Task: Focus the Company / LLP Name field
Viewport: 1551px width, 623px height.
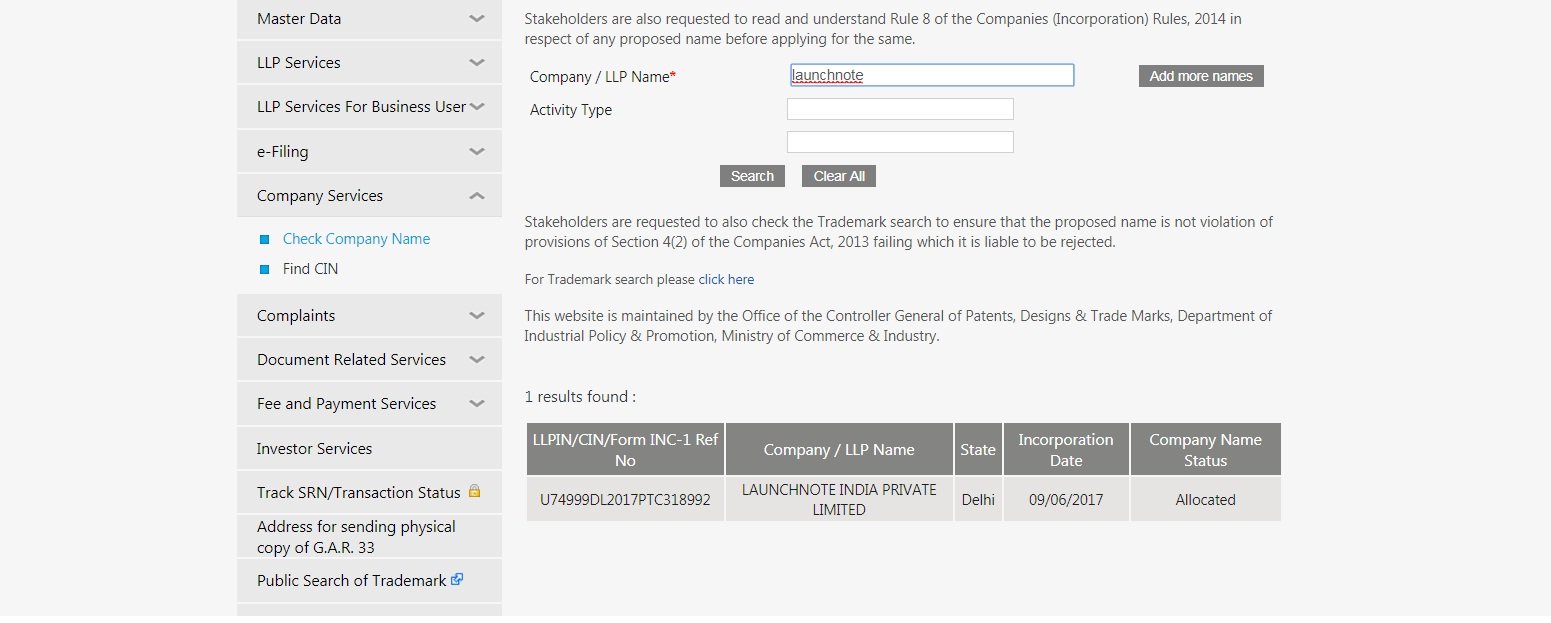Action: coord(931,75)
